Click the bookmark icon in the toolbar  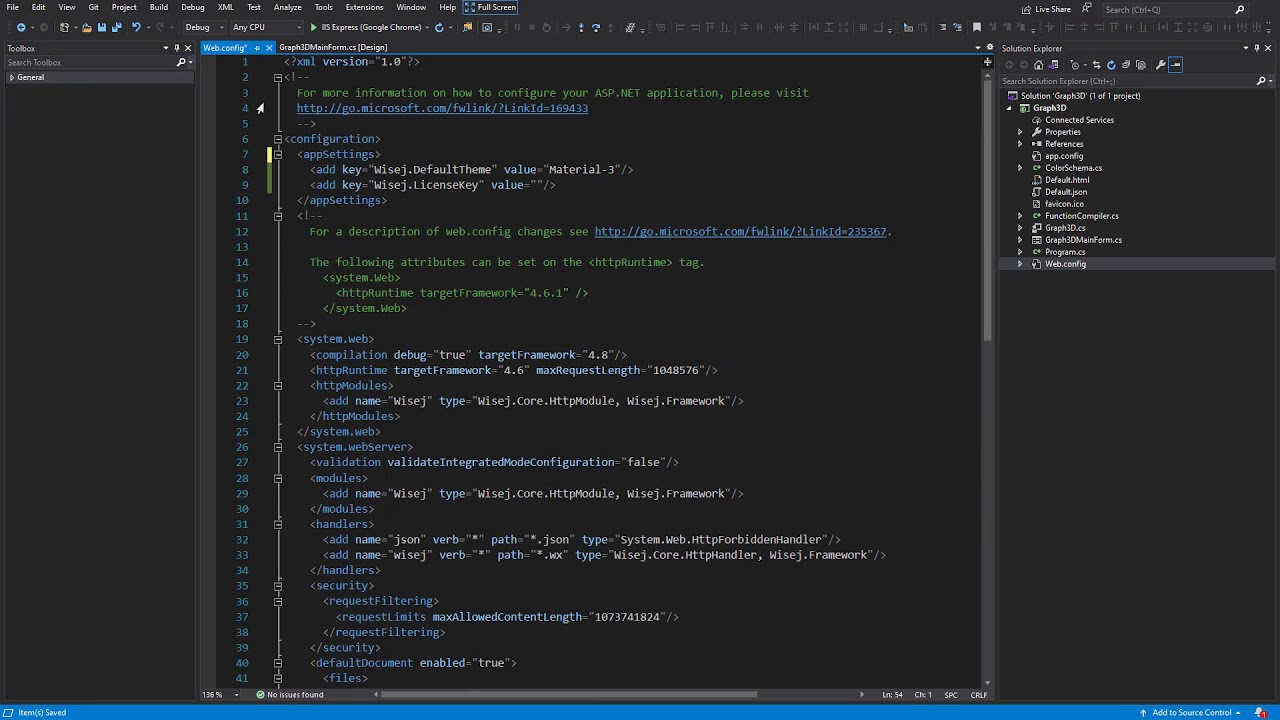[x=977, y=27]
